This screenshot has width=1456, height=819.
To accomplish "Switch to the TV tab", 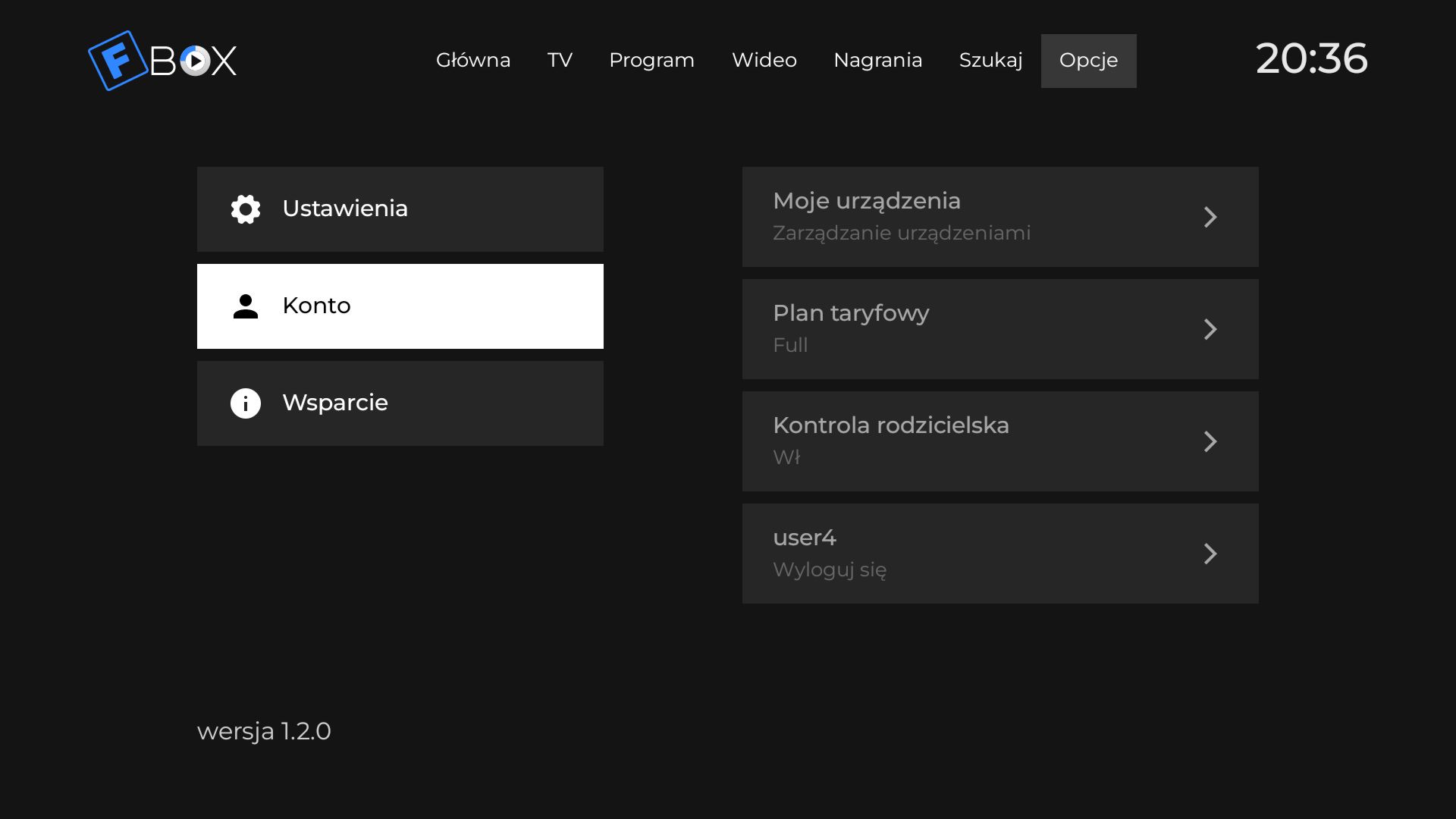I will [560, 61].
